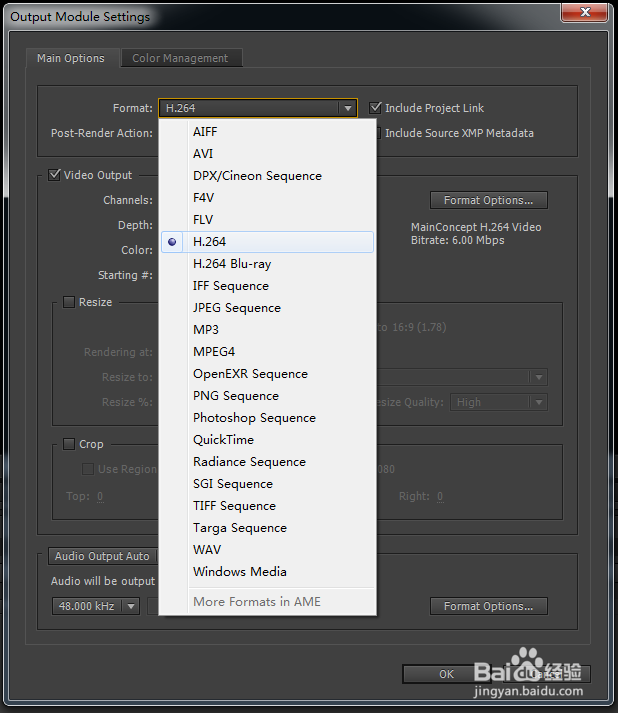
Task: Open the Audio Output Auto dropdown
Action: pyautogui.click(x=102, y=556)
